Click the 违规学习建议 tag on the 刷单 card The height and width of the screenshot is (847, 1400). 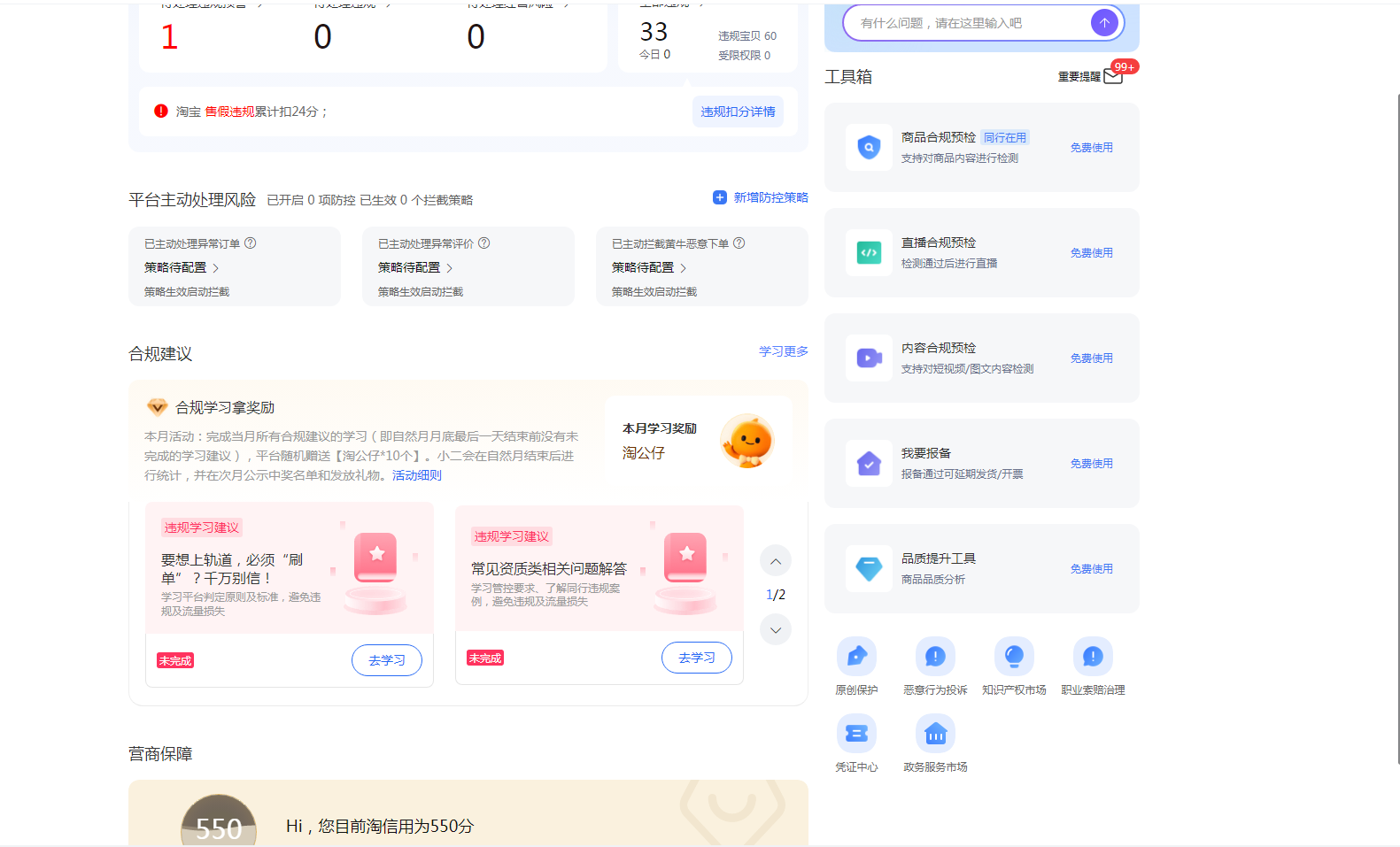point(202,527)
